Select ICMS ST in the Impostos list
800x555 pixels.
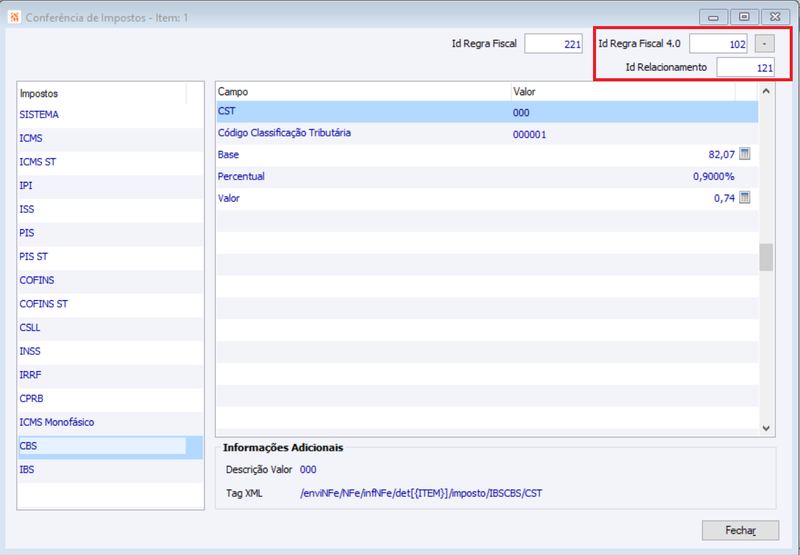[x=110, y=162]
